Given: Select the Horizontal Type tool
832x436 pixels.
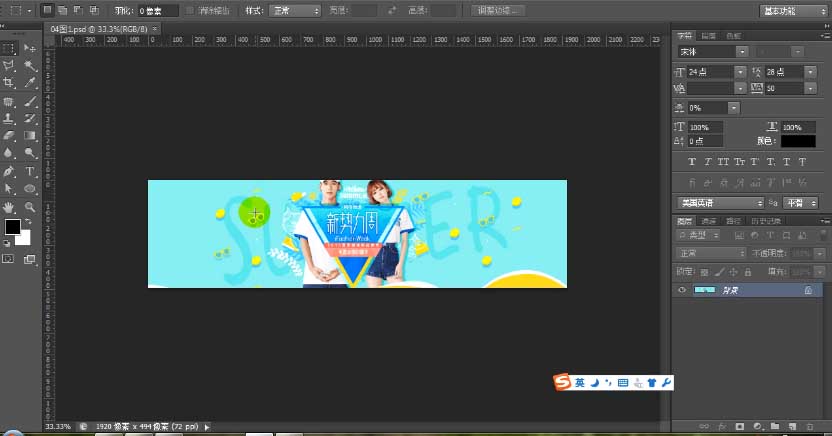Looking at the screenshot, I should coord(30,172).
